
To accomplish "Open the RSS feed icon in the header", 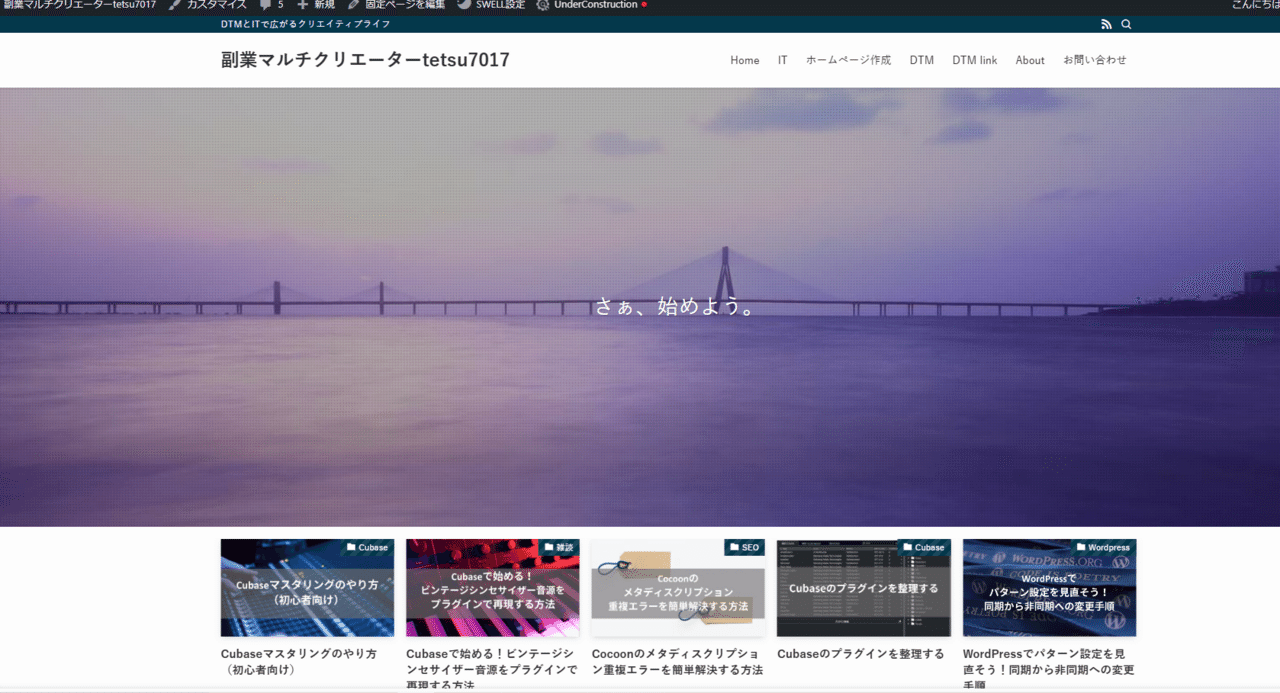I will (1106, 23).
